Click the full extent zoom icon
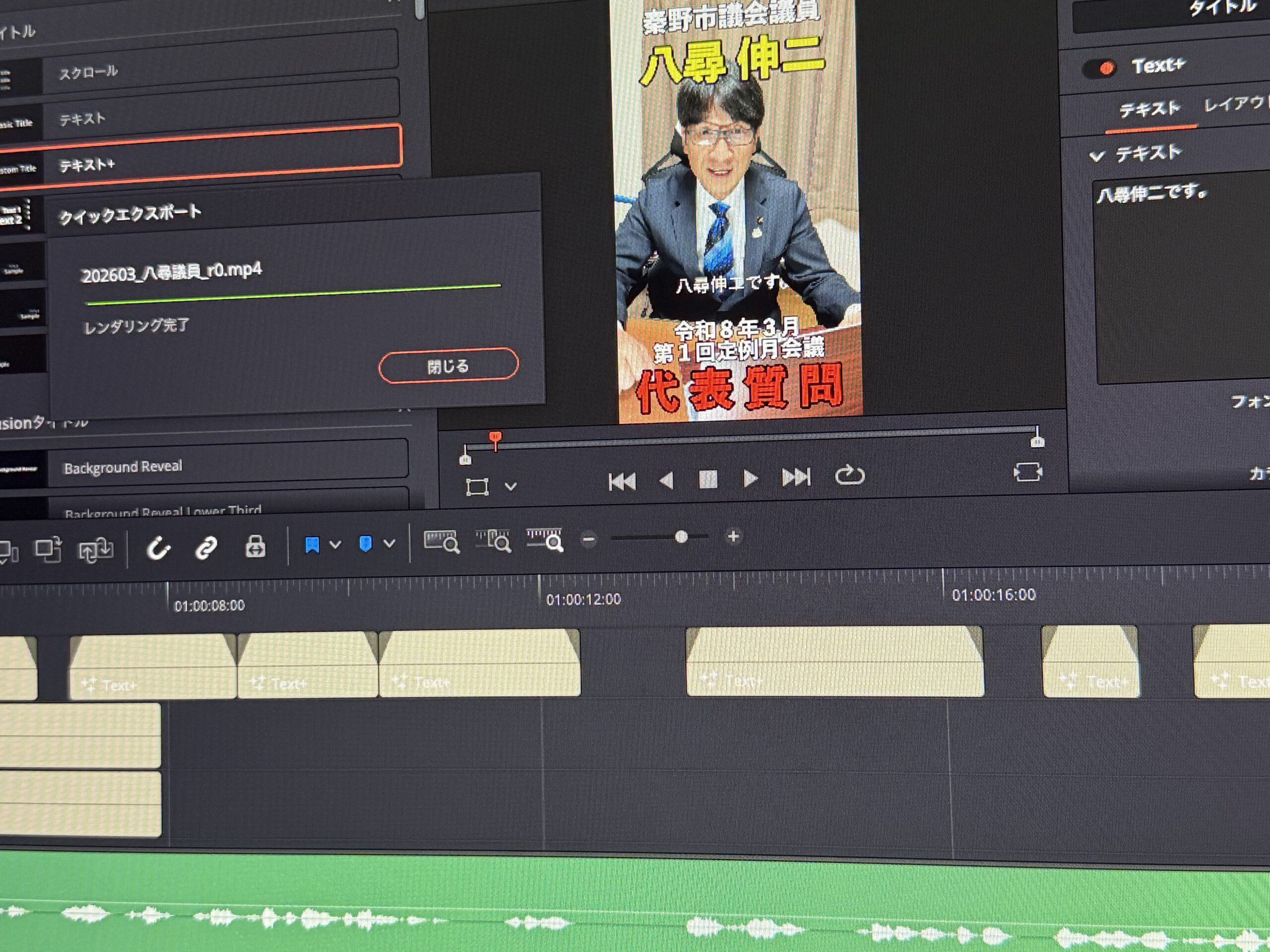 pos(441,541)
